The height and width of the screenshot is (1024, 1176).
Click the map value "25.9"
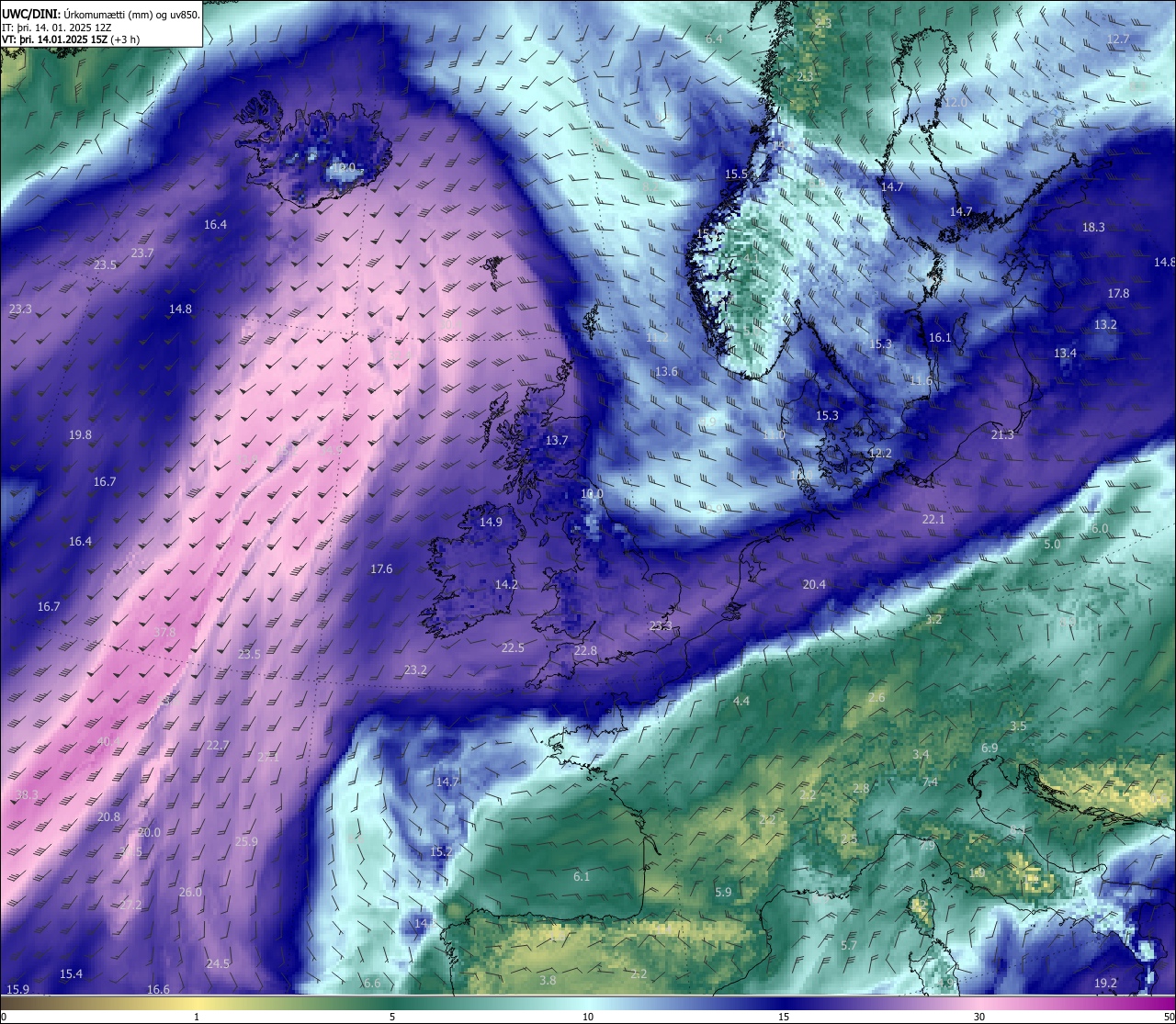[x=246, y=842]
